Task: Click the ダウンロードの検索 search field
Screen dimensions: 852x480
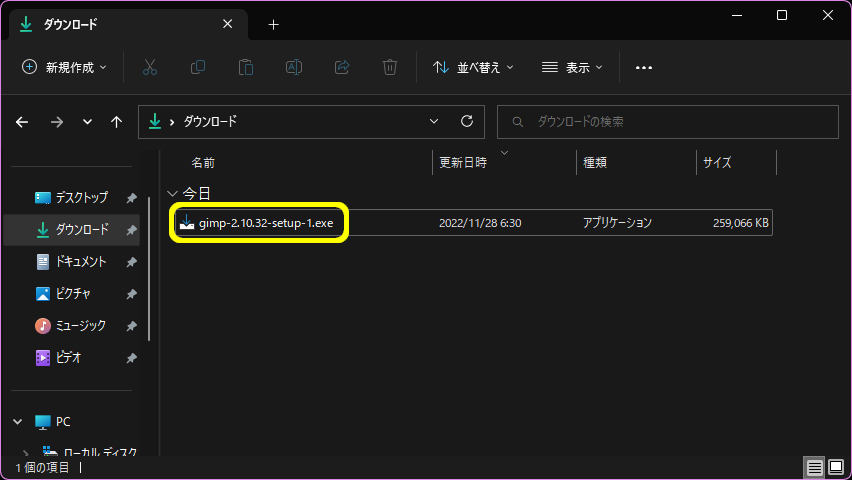Action: [x=668, y=122]
